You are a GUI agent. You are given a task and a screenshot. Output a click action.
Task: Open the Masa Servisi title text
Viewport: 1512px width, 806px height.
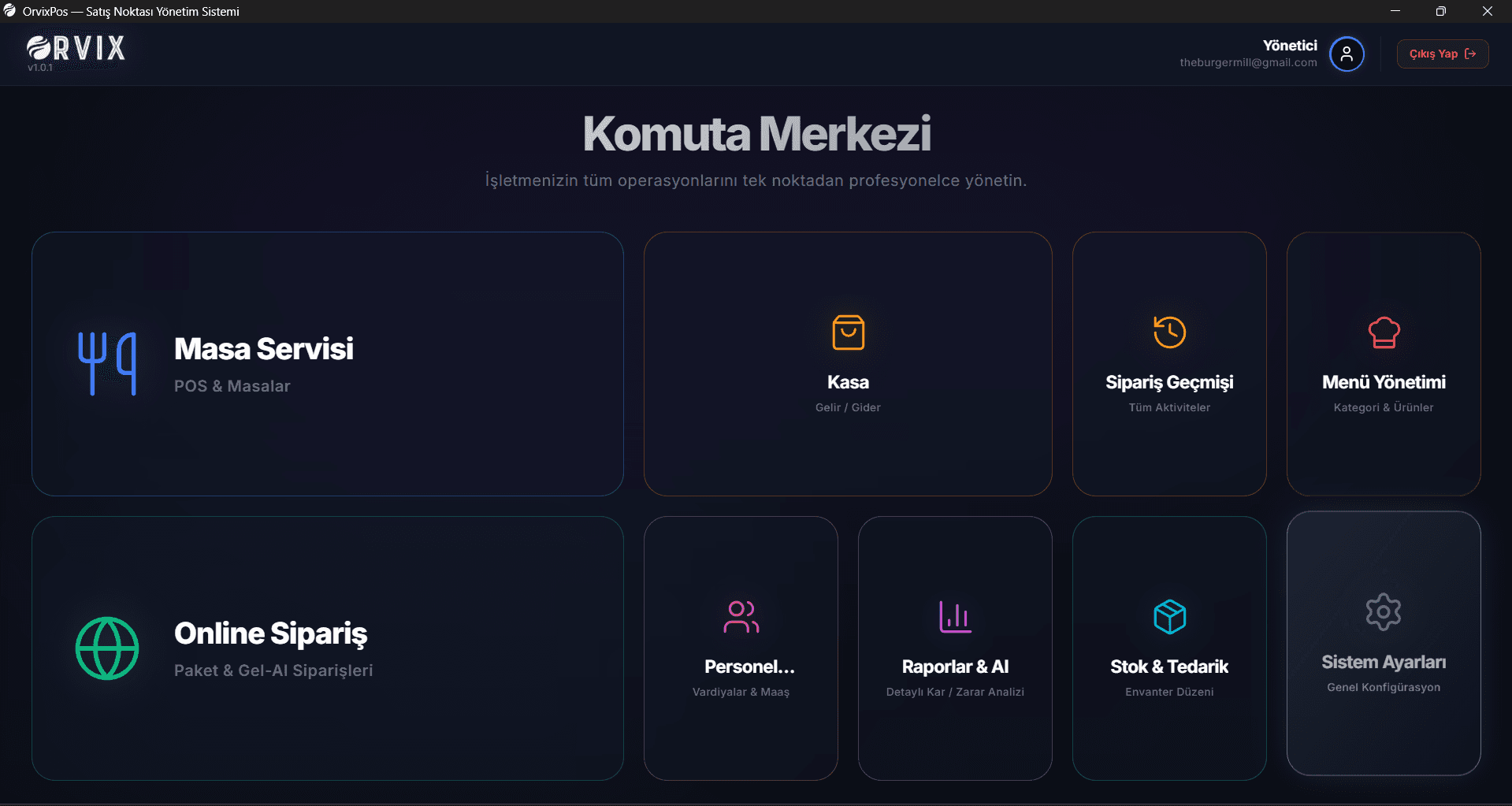264,349
